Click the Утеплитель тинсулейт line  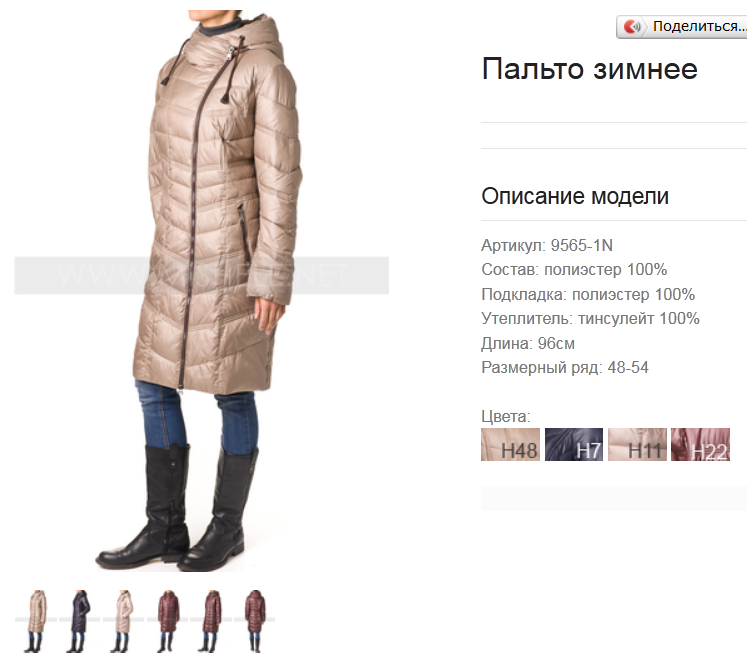pyautogui.click(x=590, y=318)
